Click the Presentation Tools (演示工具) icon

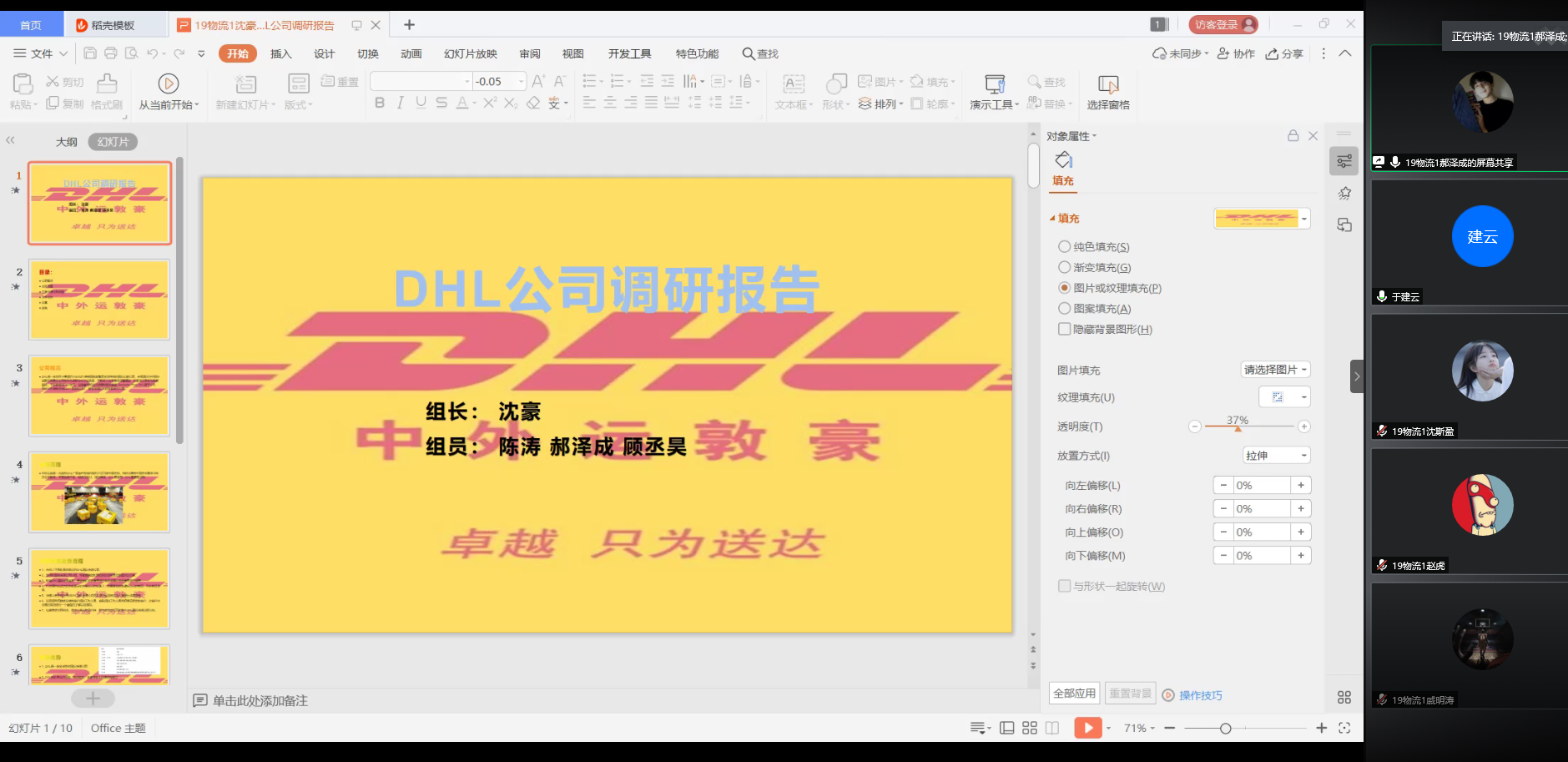[x=994, y=92]
